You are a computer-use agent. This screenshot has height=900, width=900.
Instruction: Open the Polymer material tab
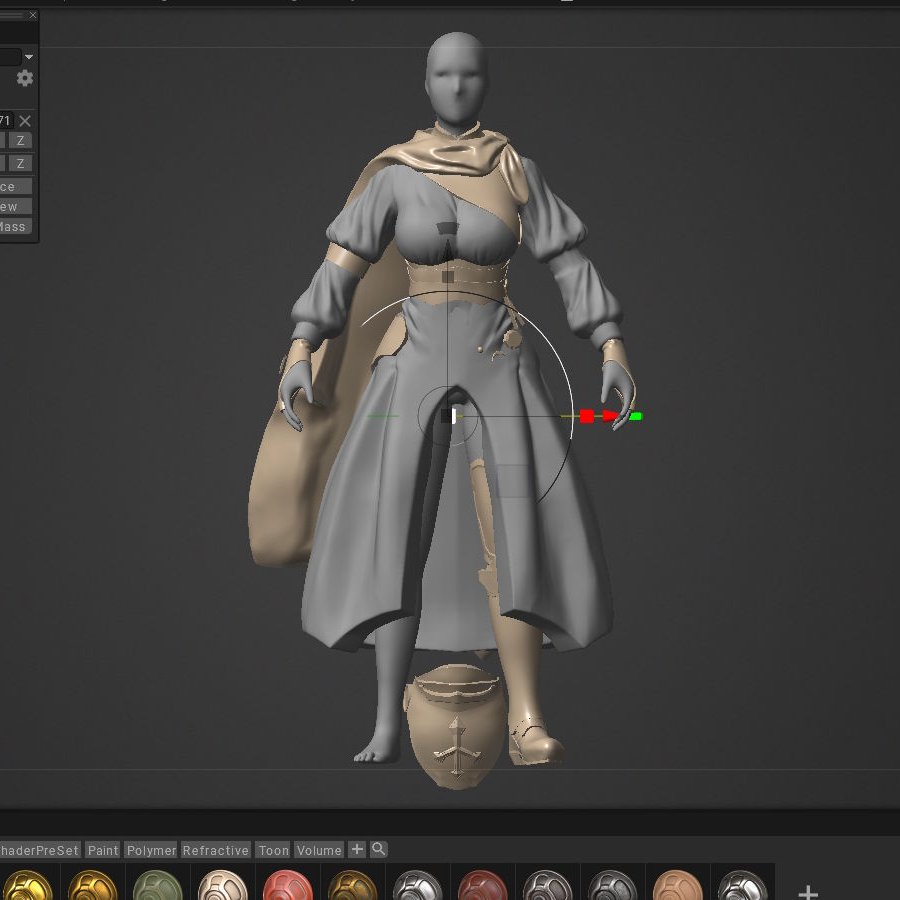pos(151,849)
